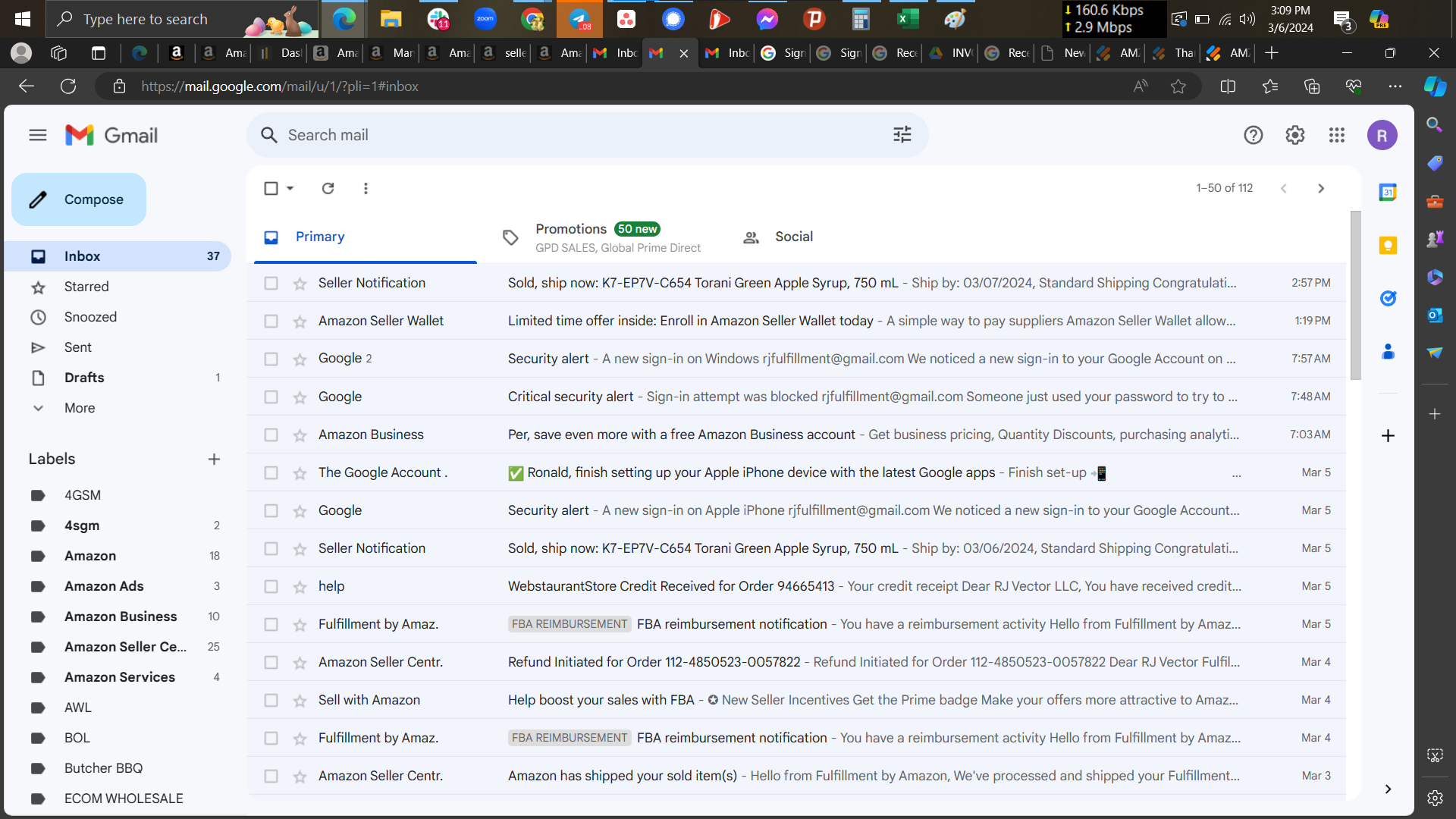Click the browser refresh button

tap(68, 86)
